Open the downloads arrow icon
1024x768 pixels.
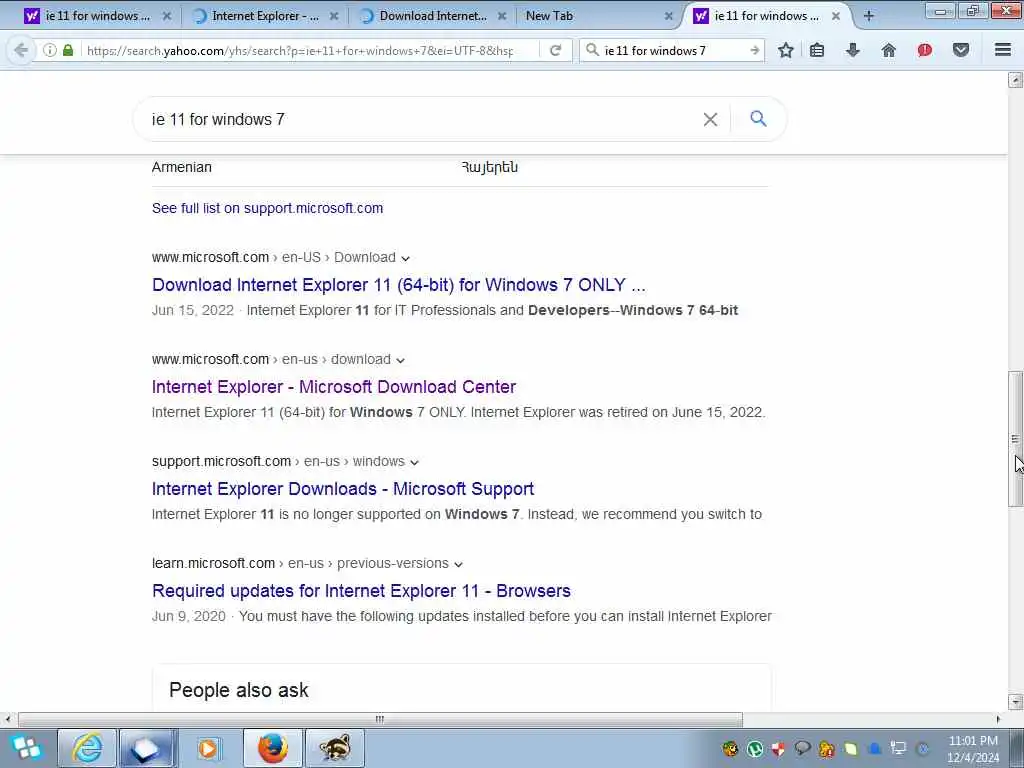[853, 50]
